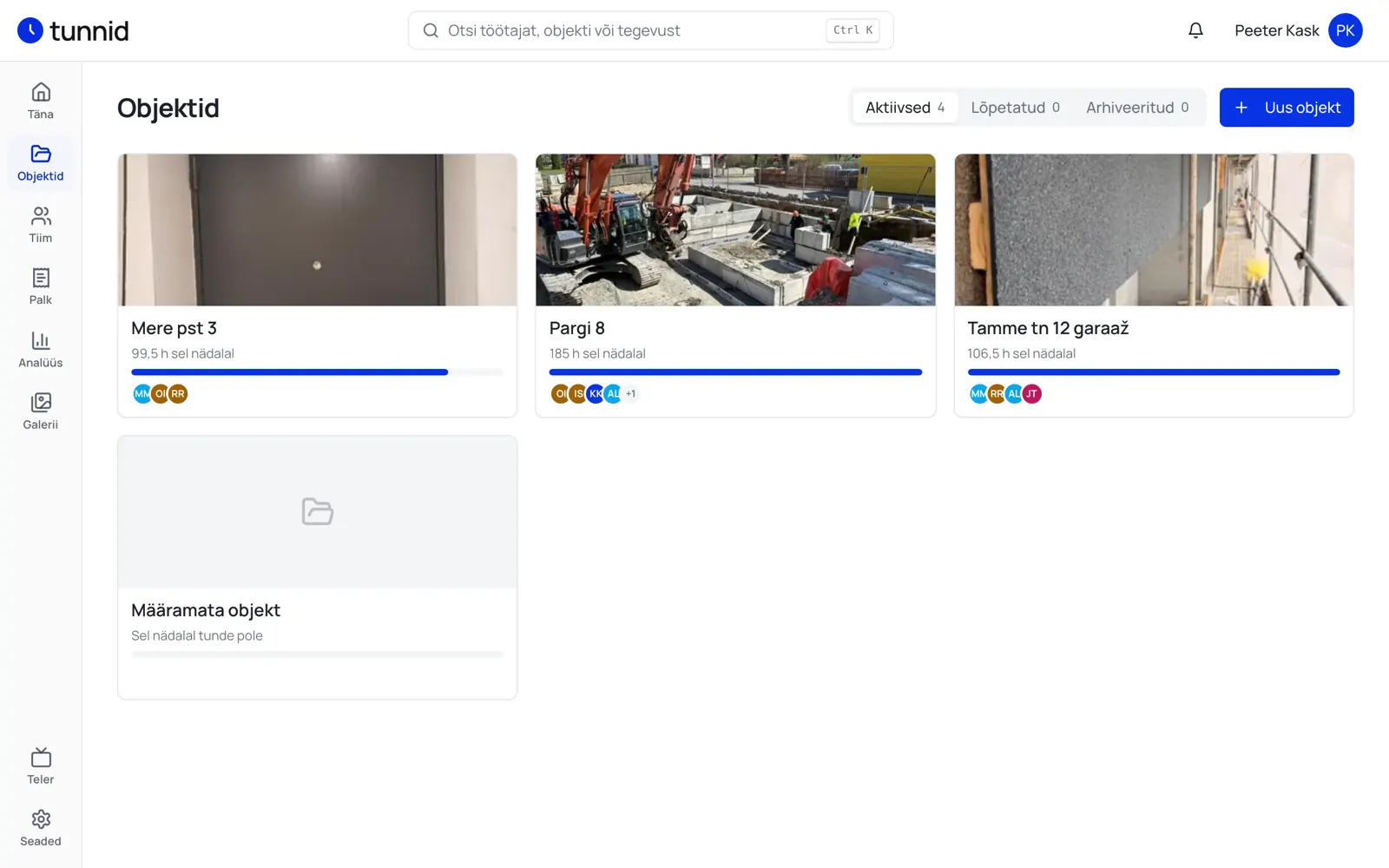Click the '106,5 h sel nädalal' text

1022,353
